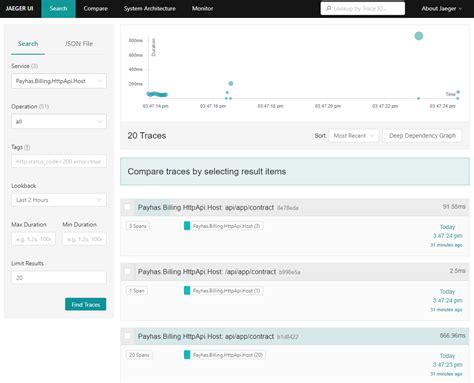Click the Payhas.Billing.HttpApi.Host (1) service tag
The height and width of the screenshot is (383, 474).
pos(224,291)
